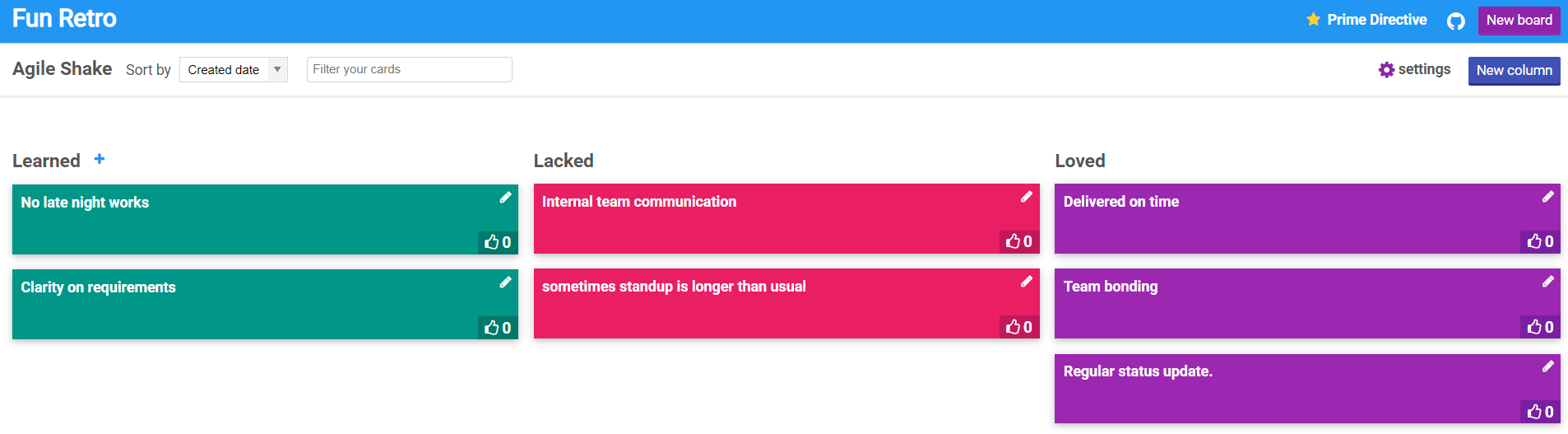
Task: Open the settings gear menu
Action: (x=1414, y=69)
